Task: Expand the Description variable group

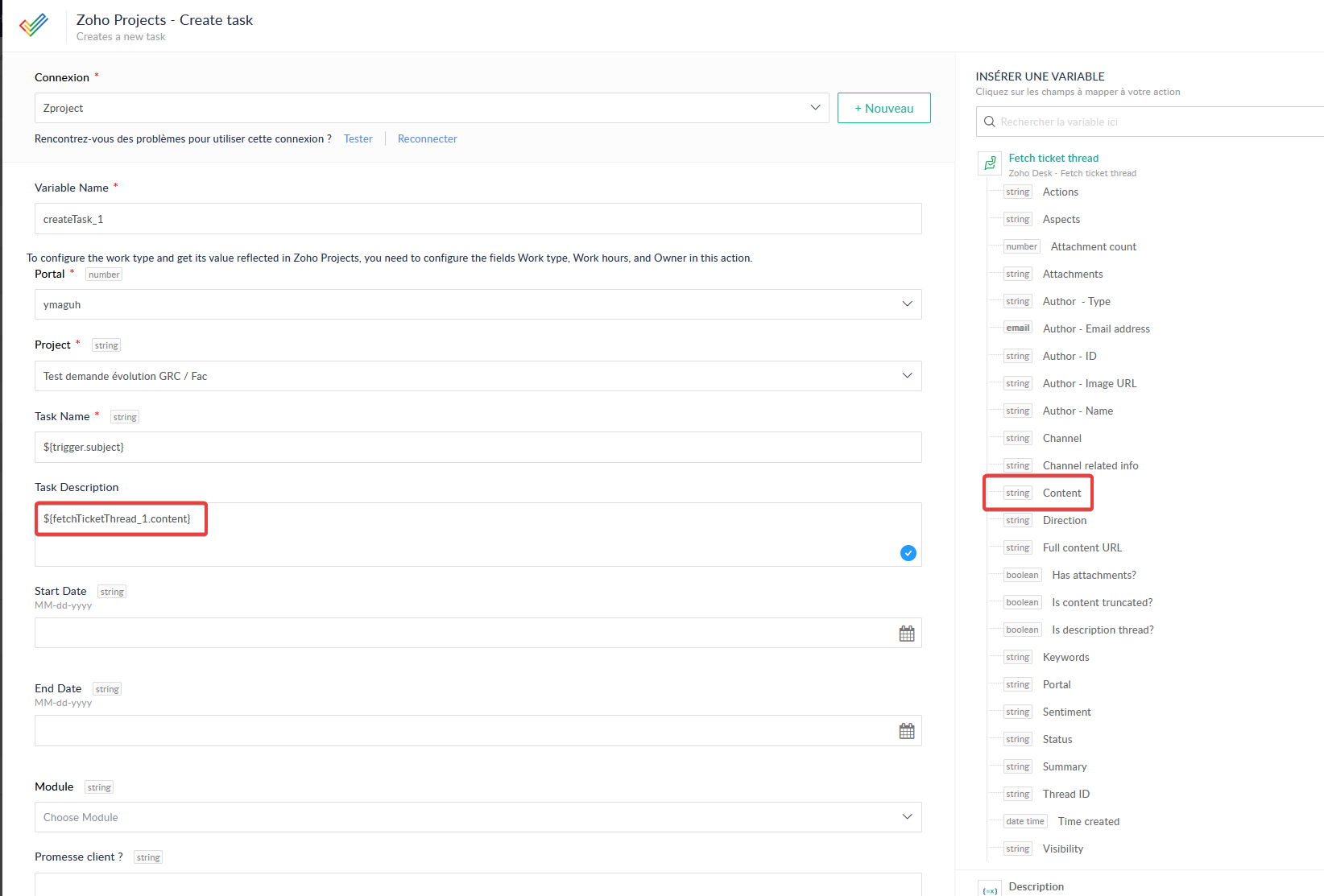Action: point(1036,886)
